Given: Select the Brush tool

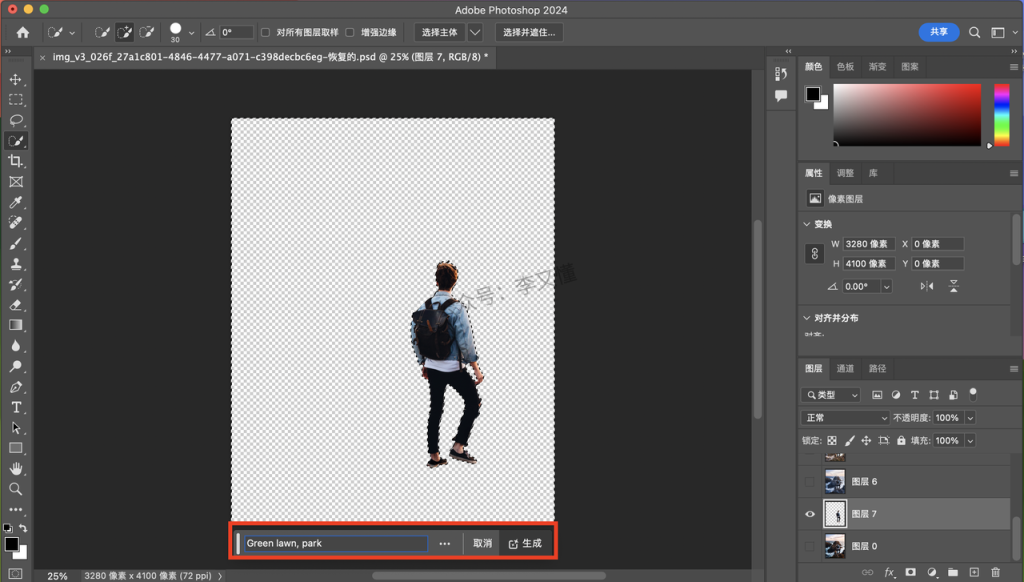Looking at the screenshot, I should tap(16, 244).
